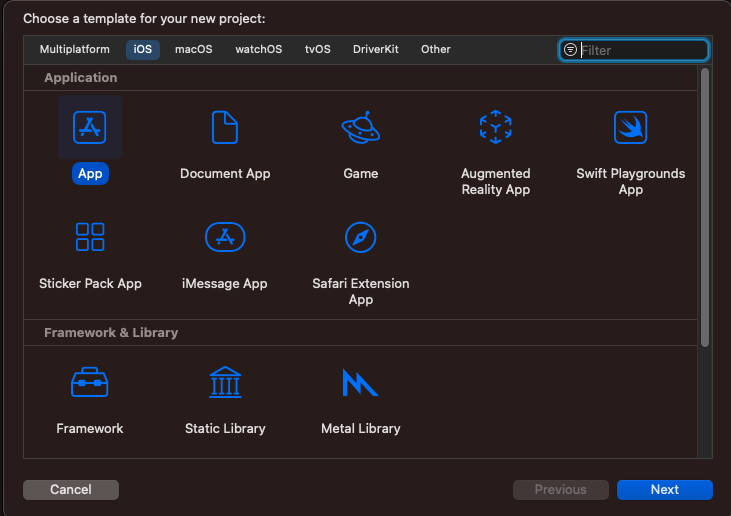Switch to the Multiplatform tab
Viewport: 731px width, 516px height.
click(75, 49)
